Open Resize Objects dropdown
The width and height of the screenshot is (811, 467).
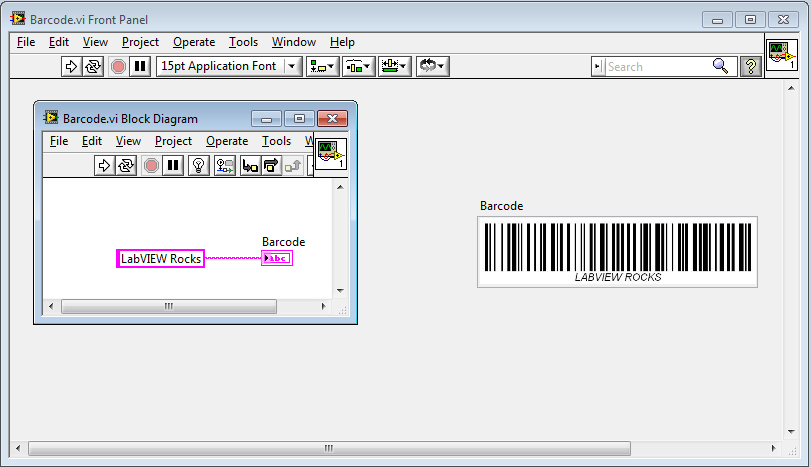pos(395,66)
